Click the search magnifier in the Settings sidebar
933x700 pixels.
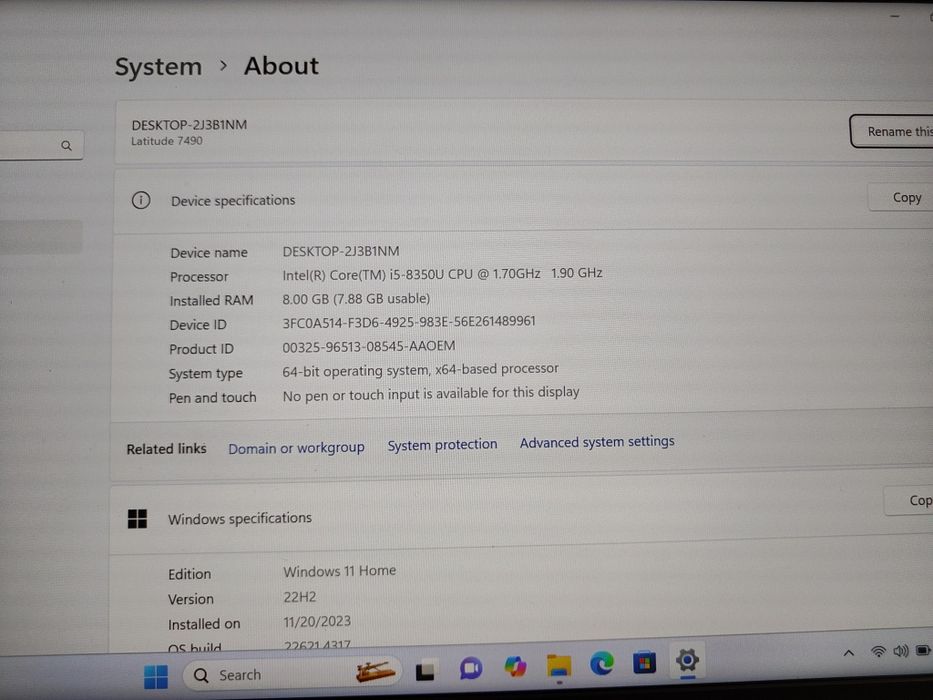[66, 146]
